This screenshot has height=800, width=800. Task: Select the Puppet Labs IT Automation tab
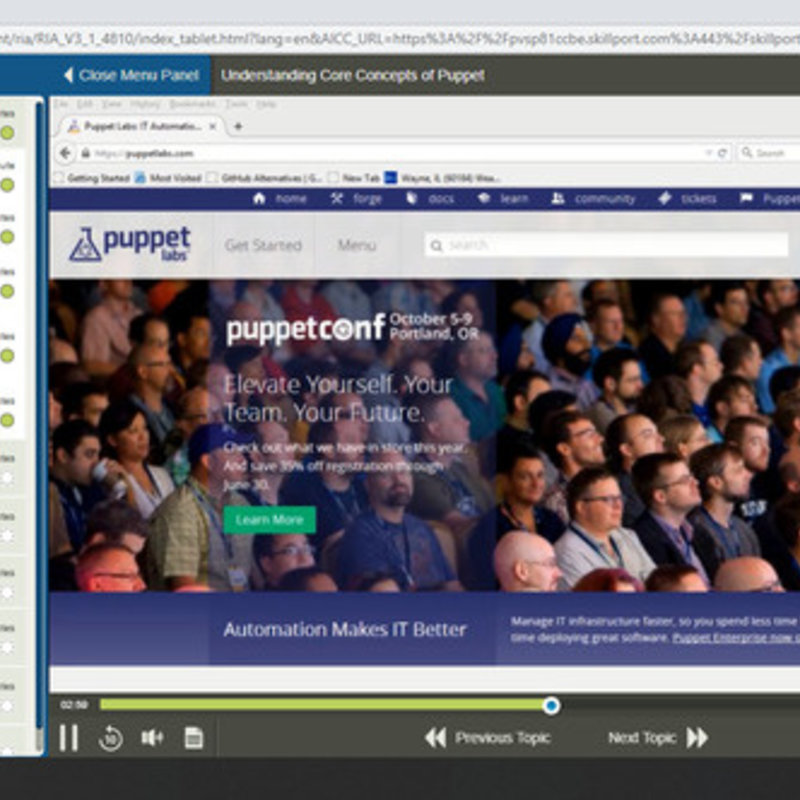(x=142, y=126)
